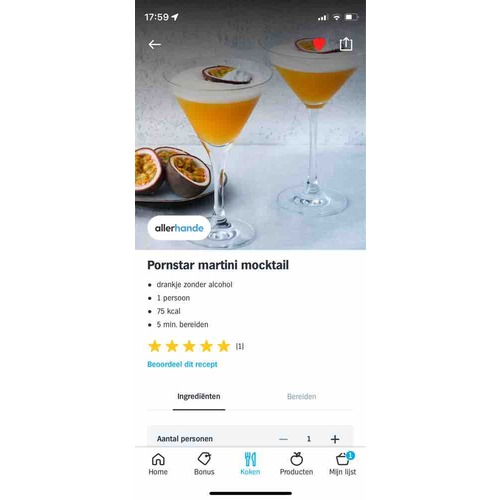Tap the allerhande logo badge
This screenshot has height=500, width=500.
click(179, 228)
